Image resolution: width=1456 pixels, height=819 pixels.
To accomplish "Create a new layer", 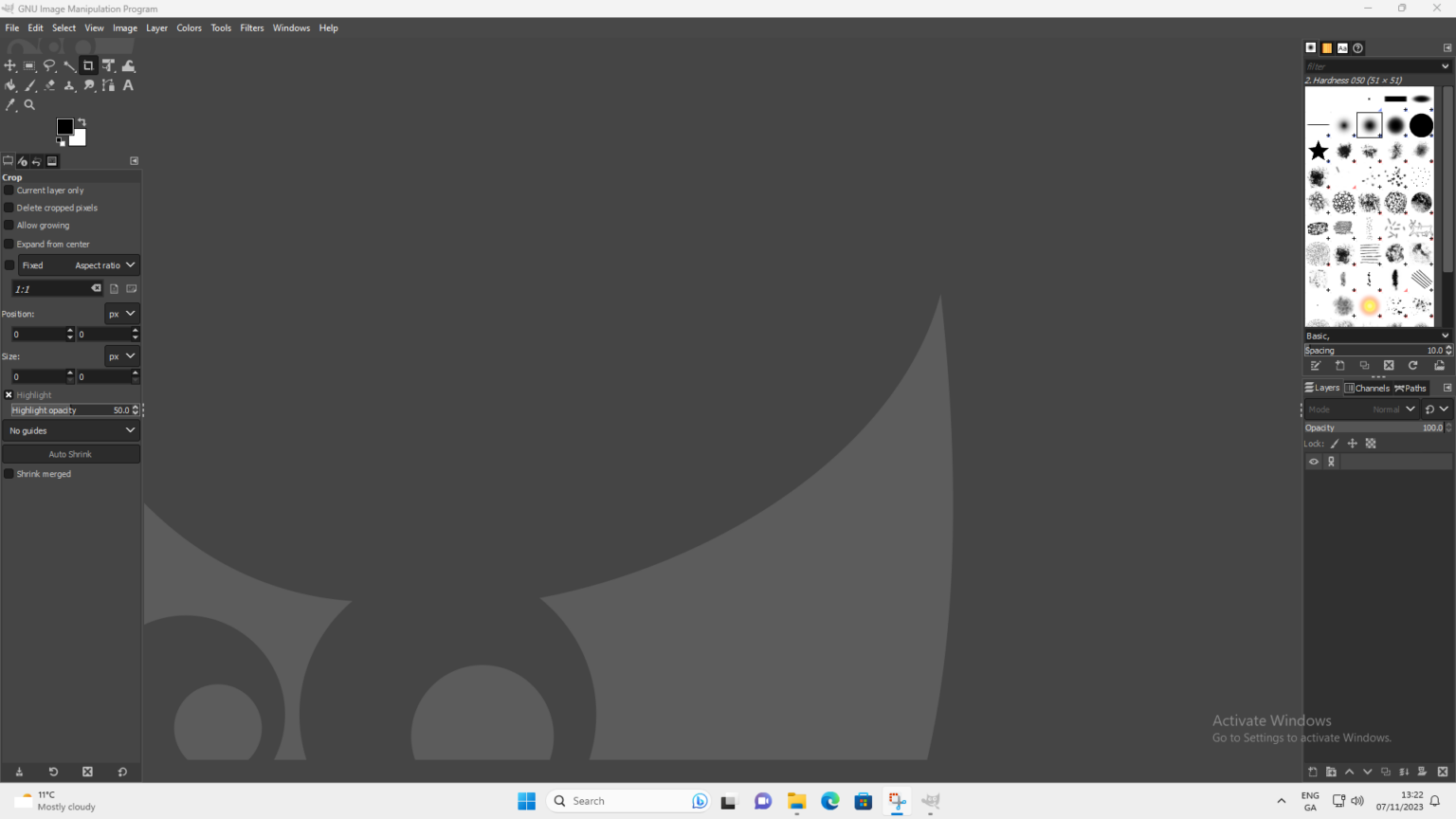I will tap(1313, 772).
